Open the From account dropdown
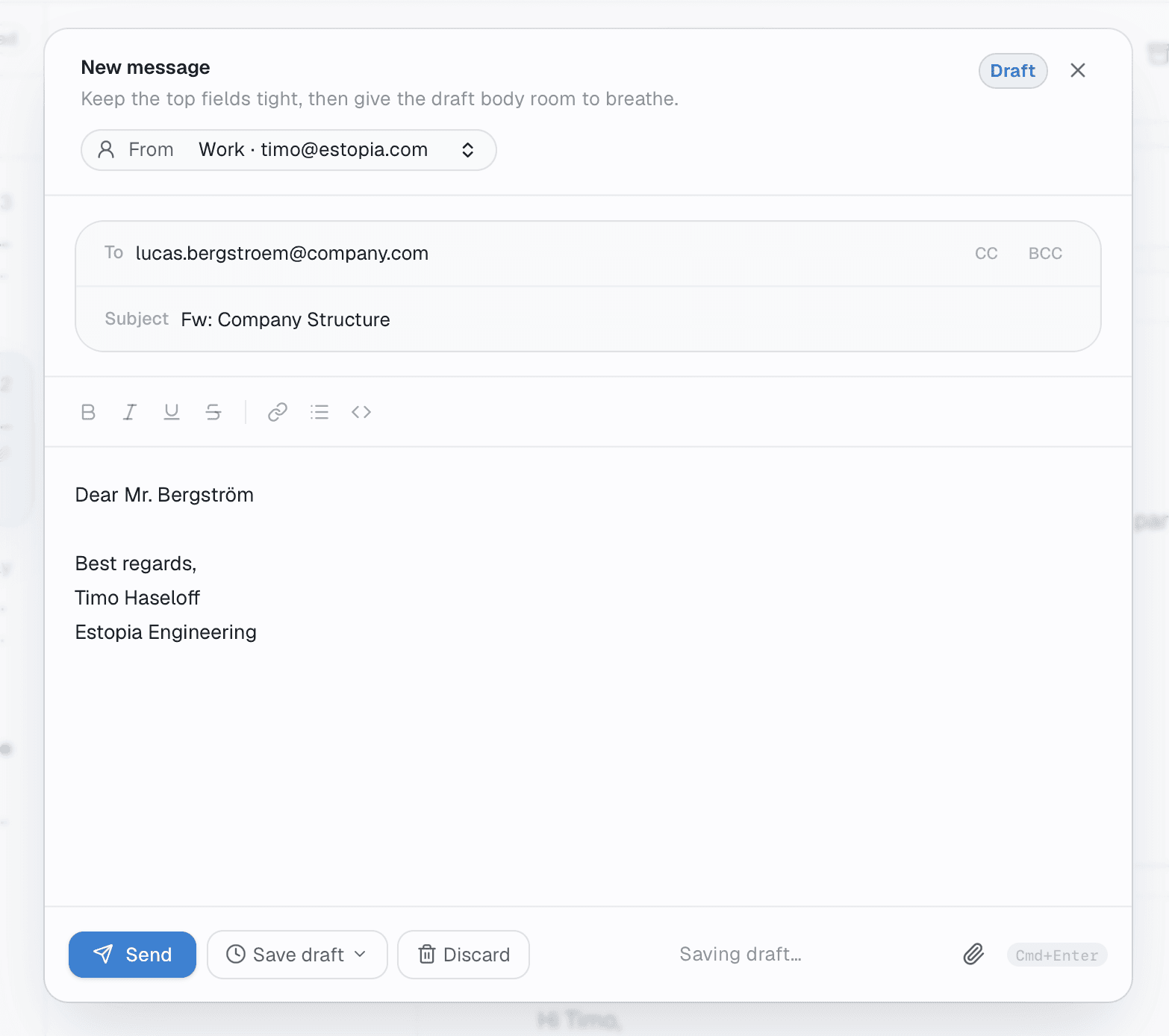This screenshot has height=1036, width=1169. click(x=288, y=150)
